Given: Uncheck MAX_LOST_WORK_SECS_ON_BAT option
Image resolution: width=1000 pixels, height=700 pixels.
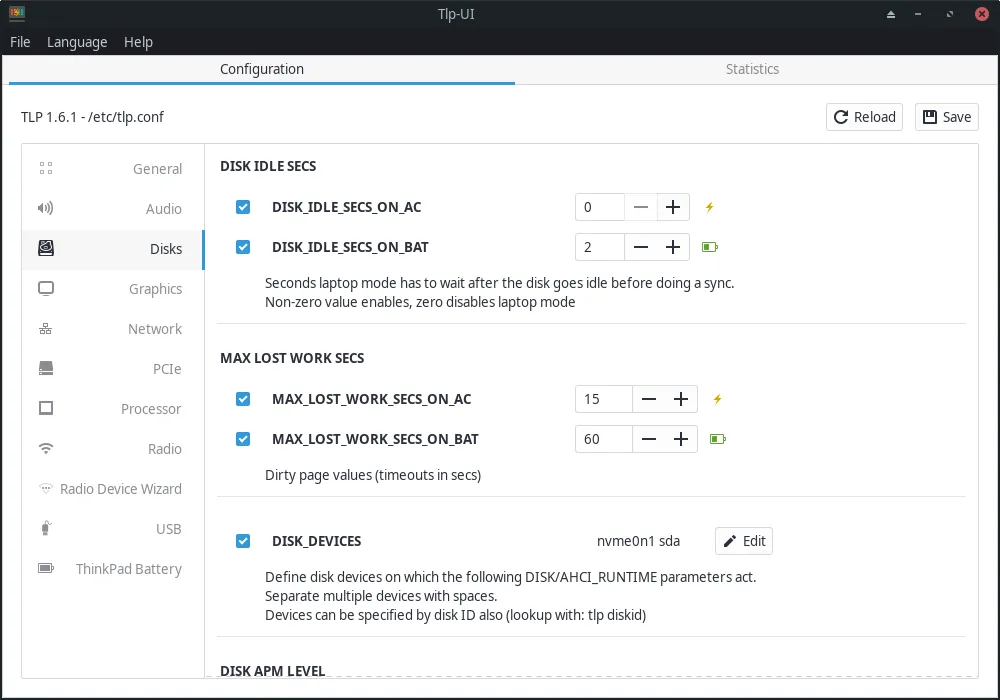Looking at the screenshot, I should coord(243,439).
